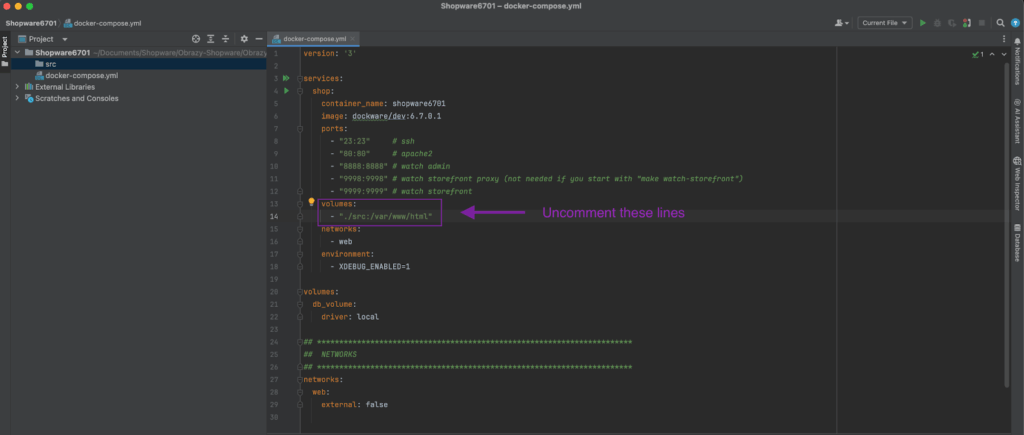The height and width of the screenshot is (435, 1024).
Task: Click Select Opened File target icon
Action: 195,39
